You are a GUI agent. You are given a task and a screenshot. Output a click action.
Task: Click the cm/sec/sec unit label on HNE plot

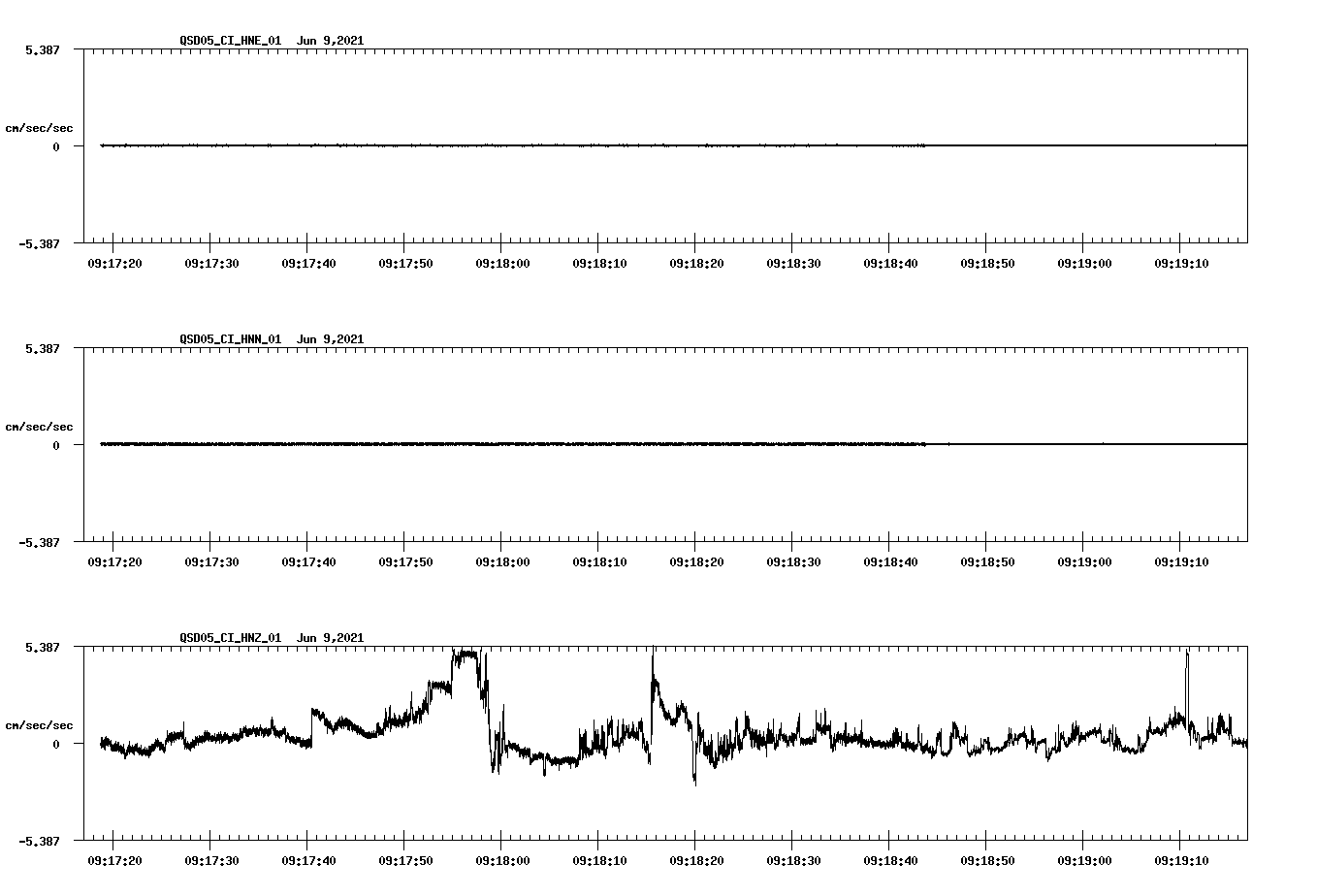pos(40,128)
